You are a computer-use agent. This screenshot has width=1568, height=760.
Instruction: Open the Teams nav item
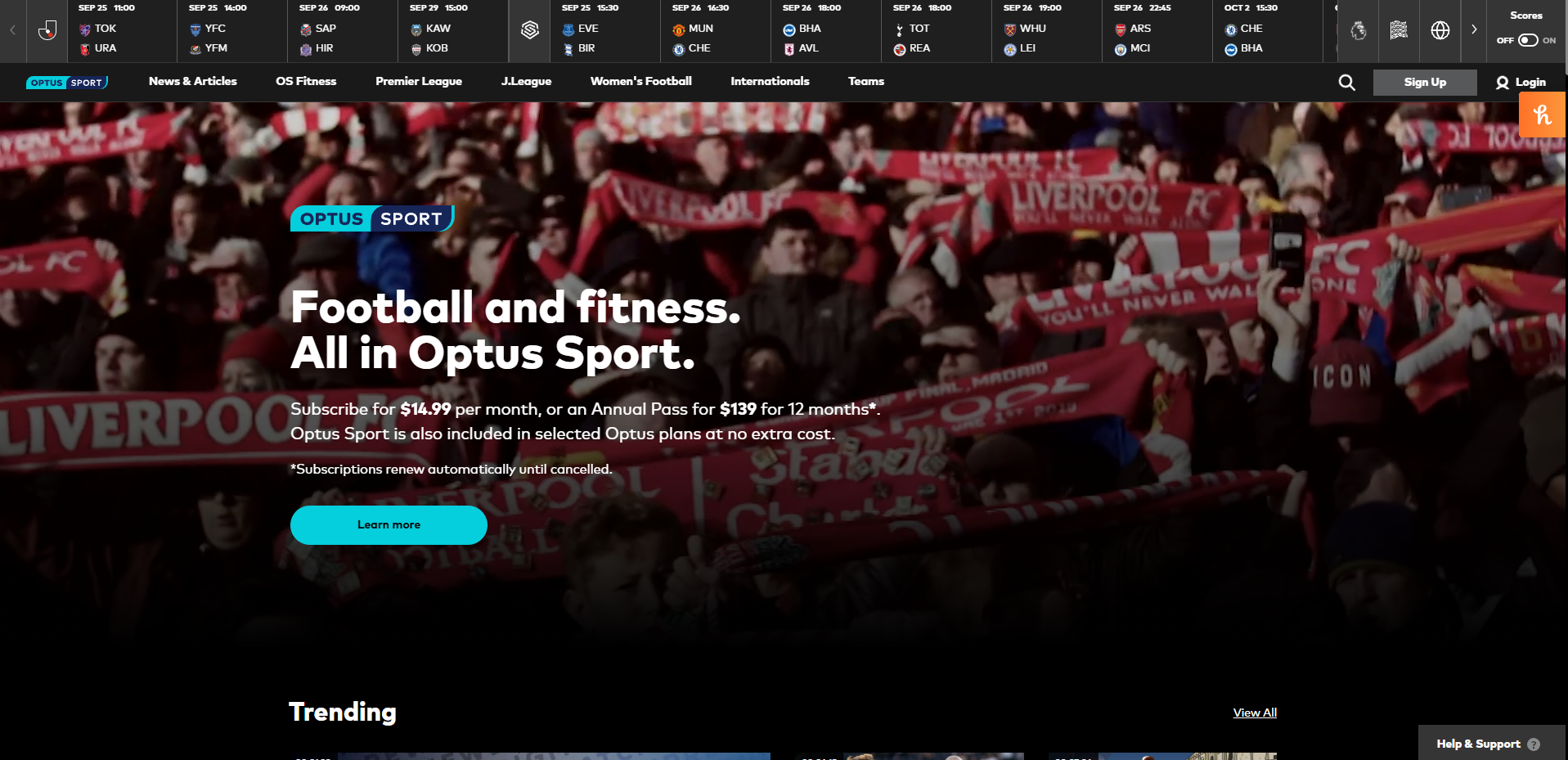[866, 81]
